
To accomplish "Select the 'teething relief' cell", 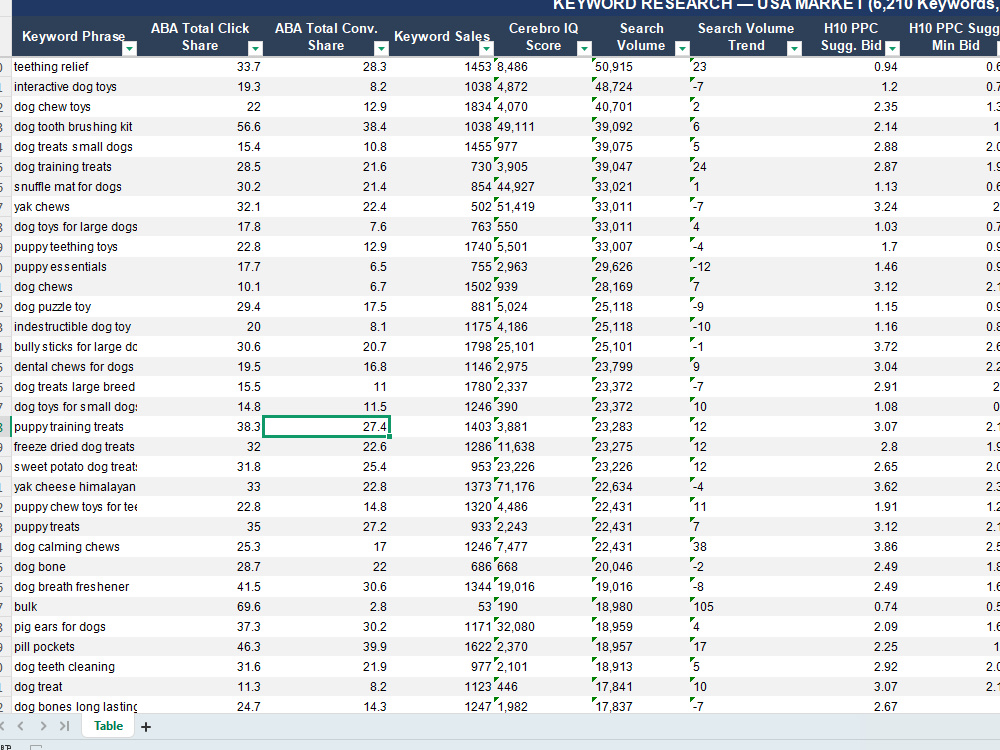I will pos(74,66).
